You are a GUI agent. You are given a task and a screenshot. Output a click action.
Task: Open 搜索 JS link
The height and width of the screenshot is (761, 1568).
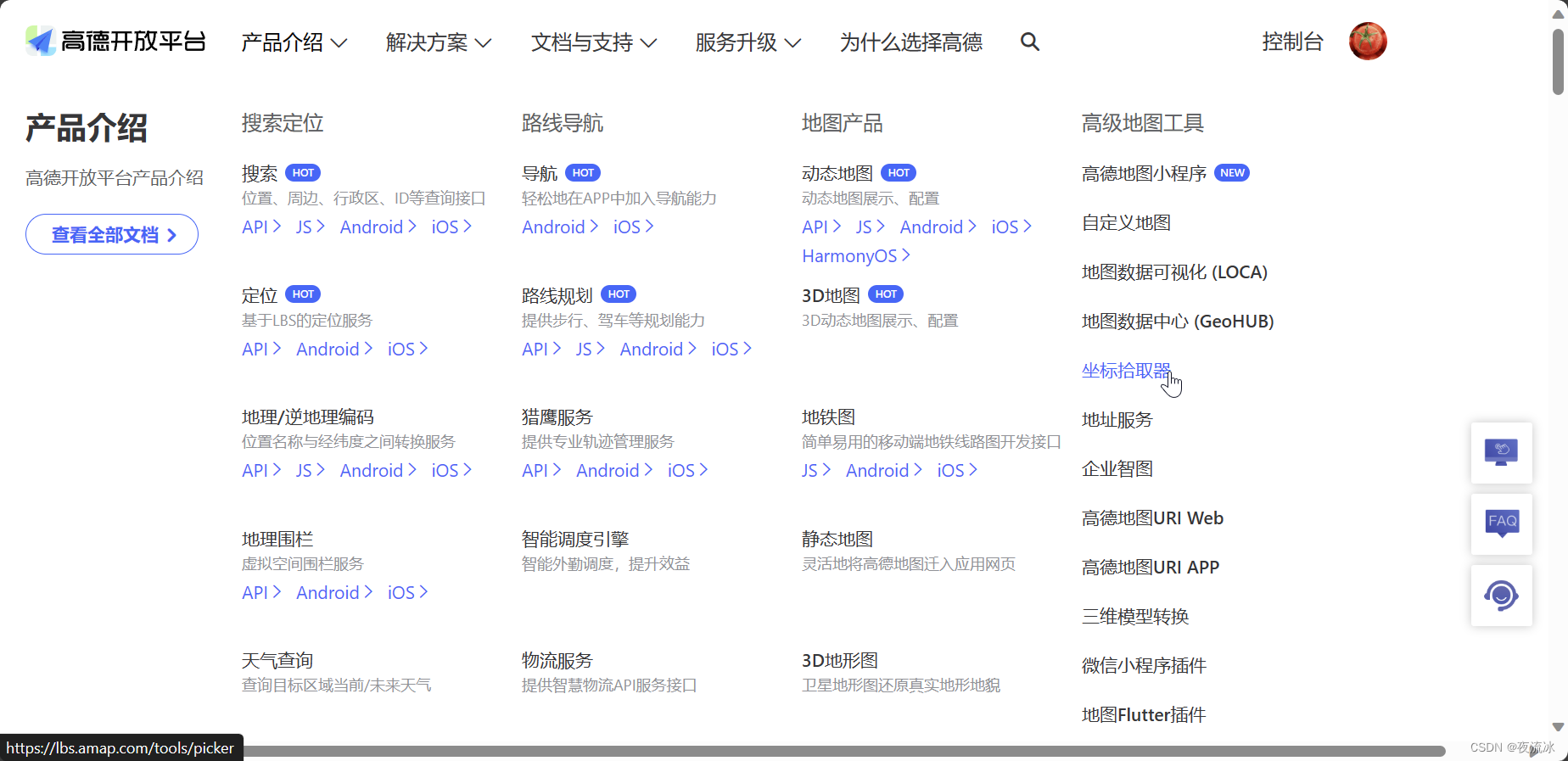pos(310,227)
